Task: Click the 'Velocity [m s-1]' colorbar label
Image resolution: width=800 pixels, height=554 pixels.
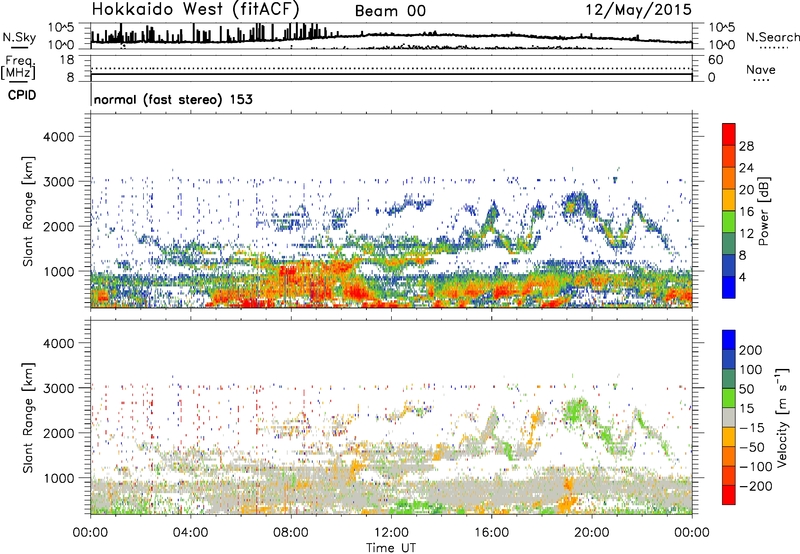Action: click(782, 417)
